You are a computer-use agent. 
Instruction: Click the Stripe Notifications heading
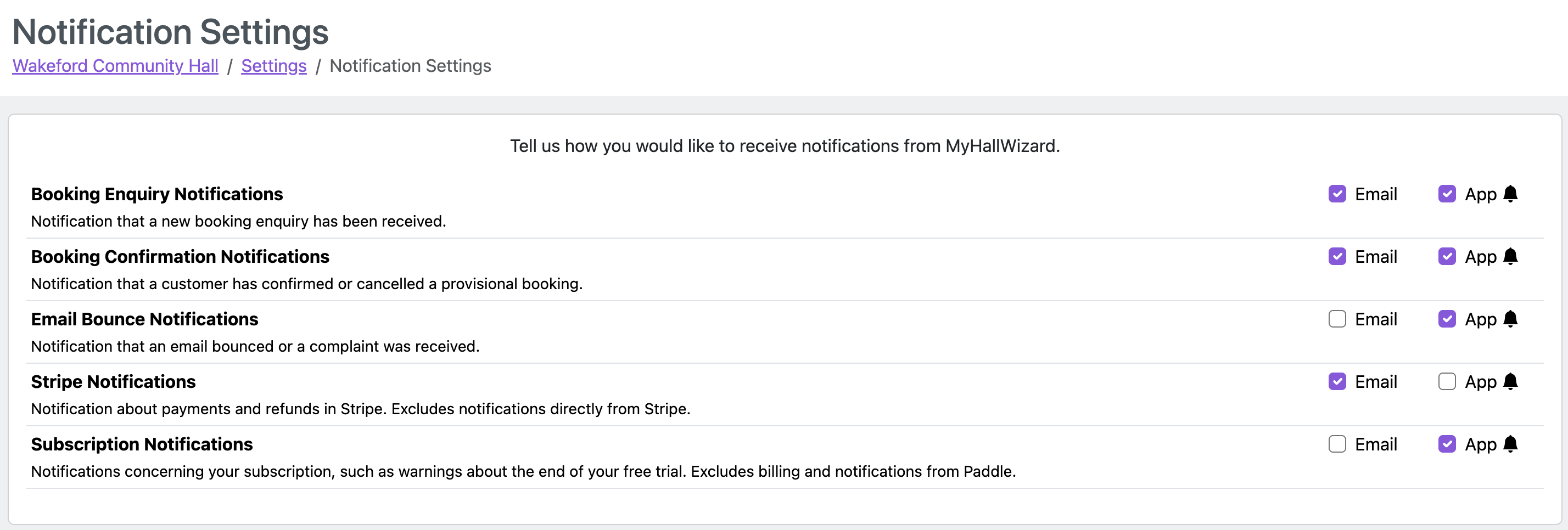pyautogui.click(x=113, y=381)
